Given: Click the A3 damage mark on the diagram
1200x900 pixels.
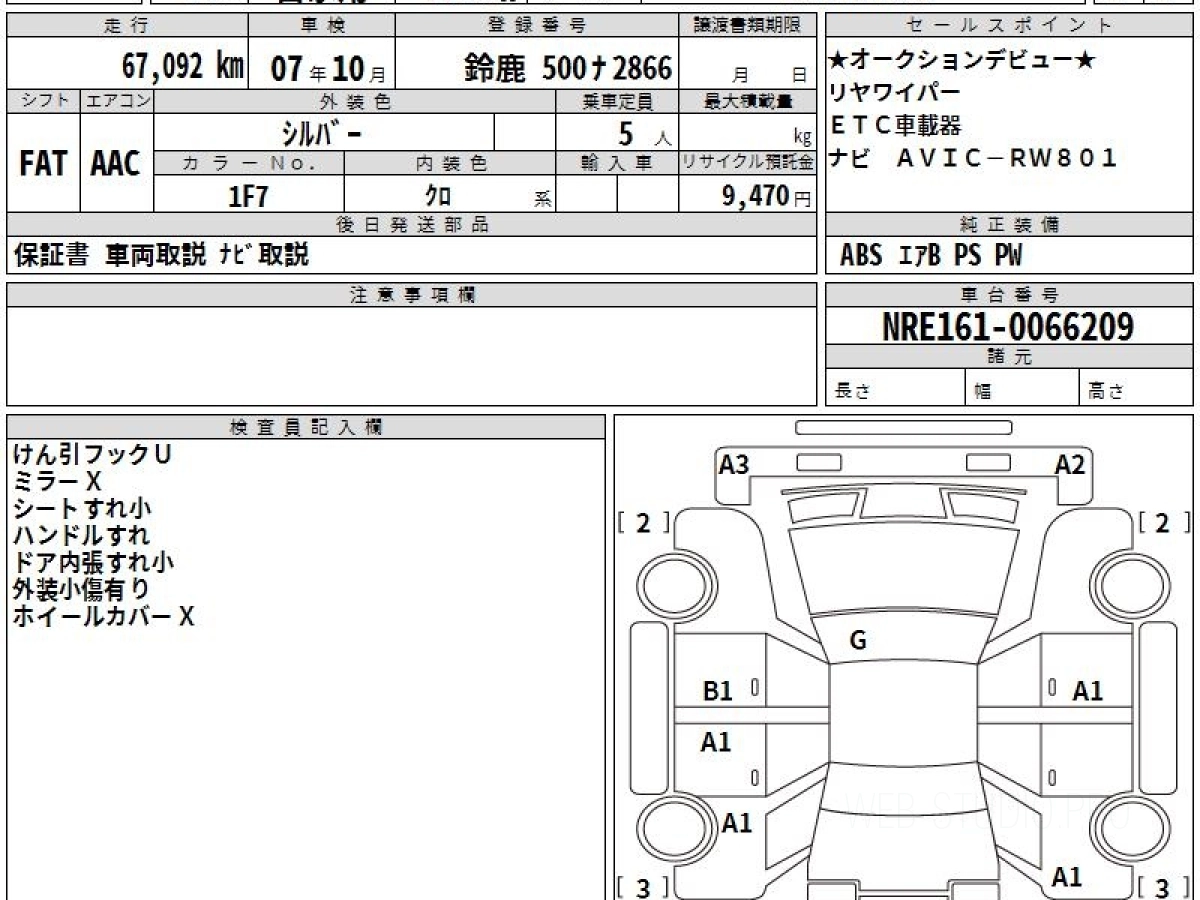Looking at the screenshot, I should click(x=734, y=464).
